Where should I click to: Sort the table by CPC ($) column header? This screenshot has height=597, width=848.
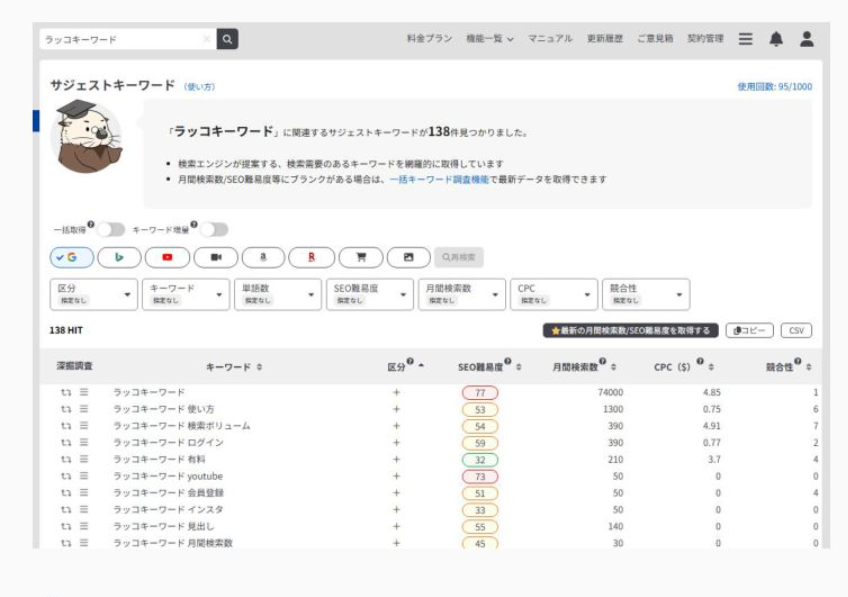coord(684,366)
